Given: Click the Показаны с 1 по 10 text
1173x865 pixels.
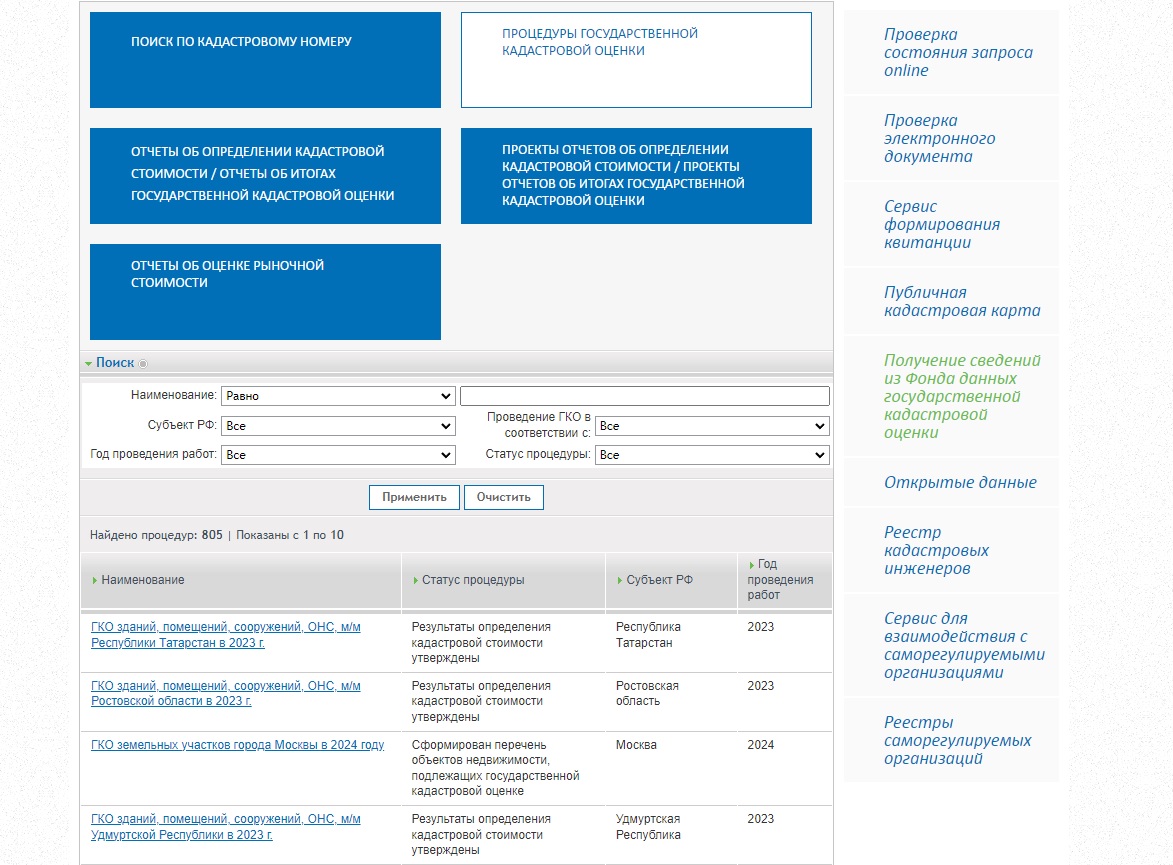Looking at the screenshot, I should pos(290,536).
